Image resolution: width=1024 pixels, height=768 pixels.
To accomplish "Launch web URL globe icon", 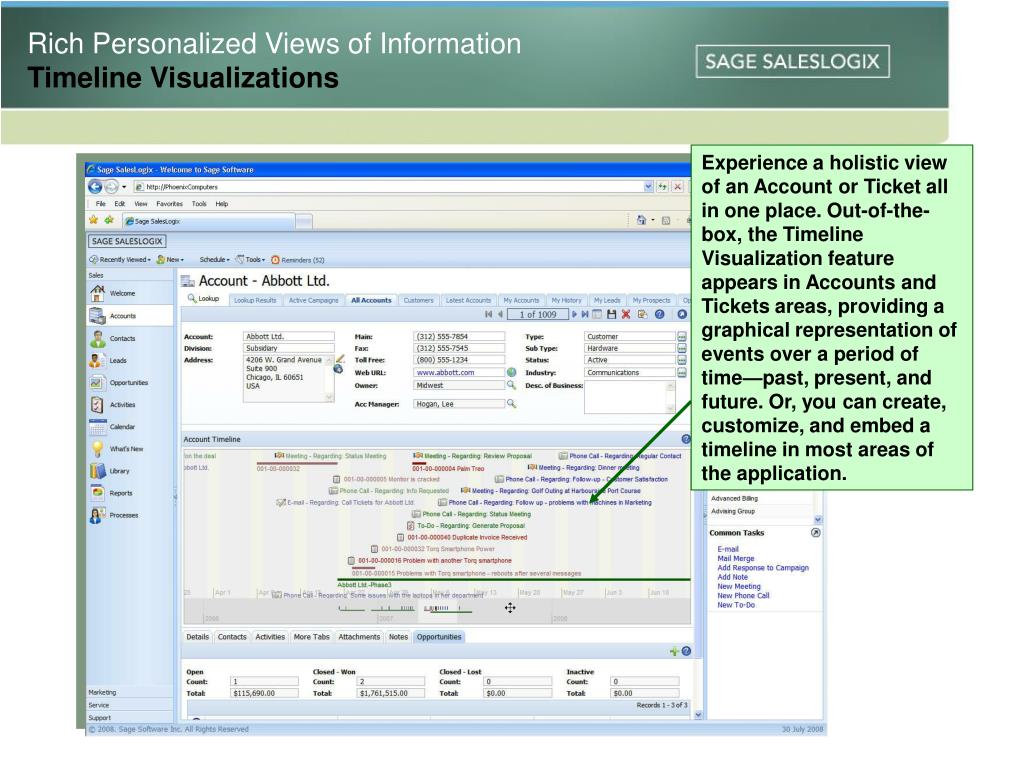I will pyautogui.click(x=511, y=372).
